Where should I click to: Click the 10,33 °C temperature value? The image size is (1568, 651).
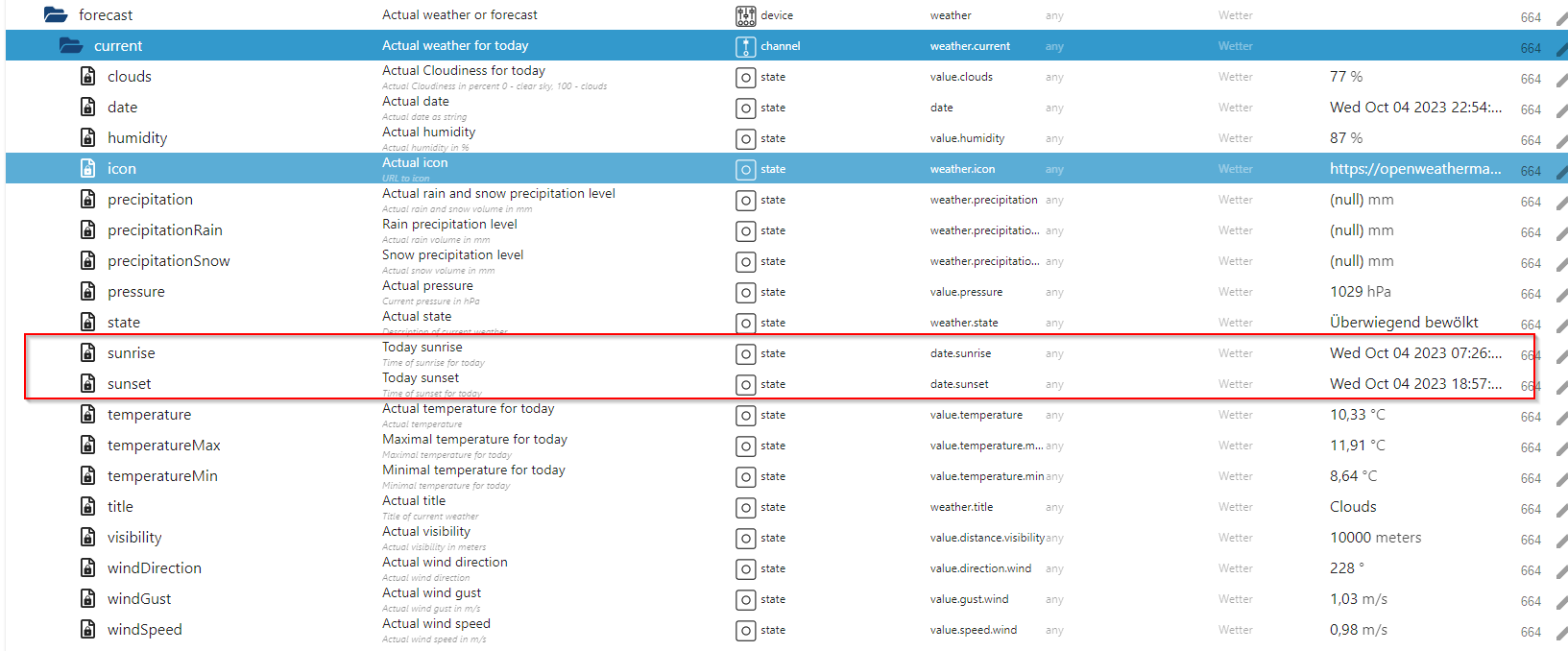coord(1358,414)
